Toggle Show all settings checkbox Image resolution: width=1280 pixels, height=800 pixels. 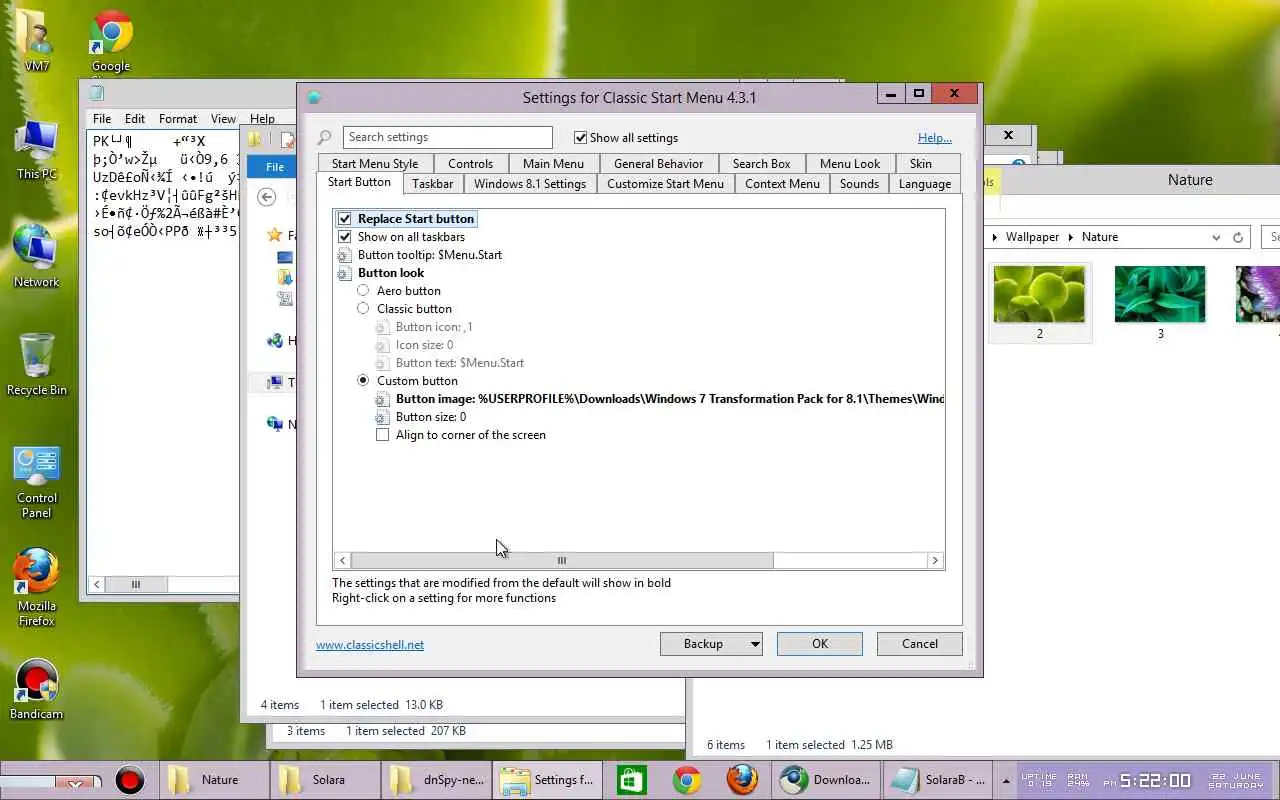[x=580, y=138]
